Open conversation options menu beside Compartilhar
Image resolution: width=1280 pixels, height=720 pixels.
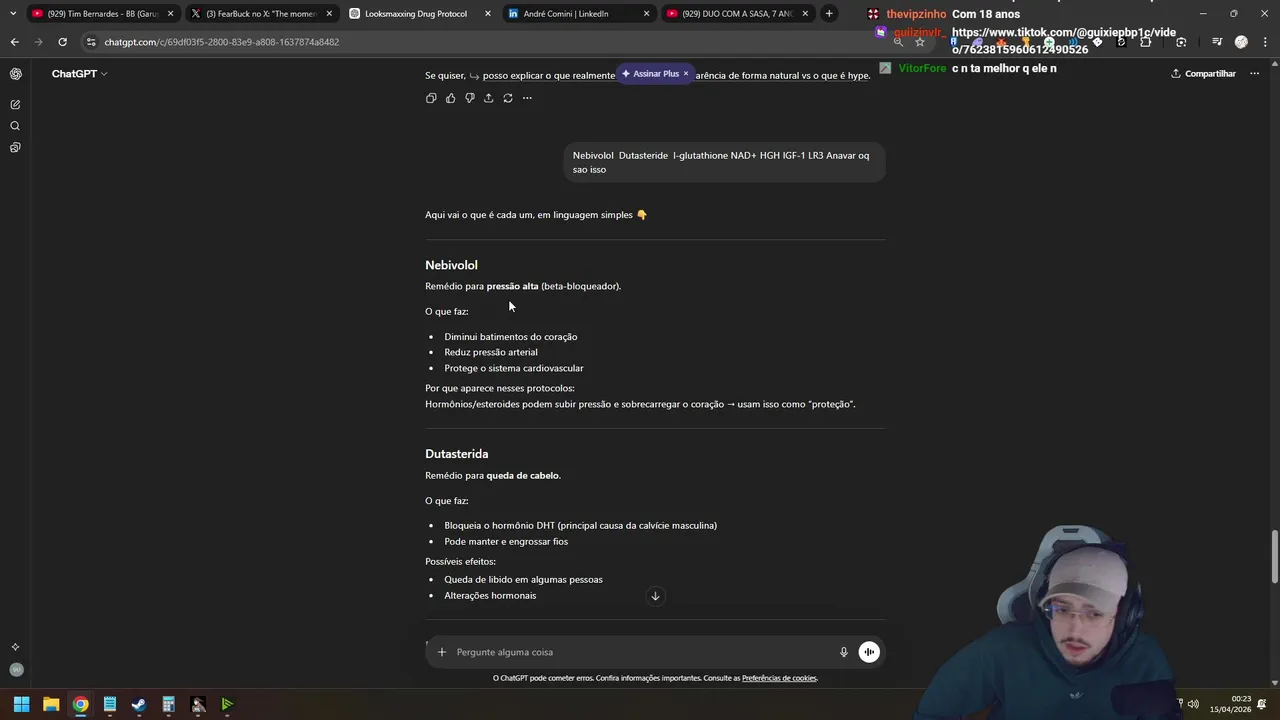click(1254, 74)
